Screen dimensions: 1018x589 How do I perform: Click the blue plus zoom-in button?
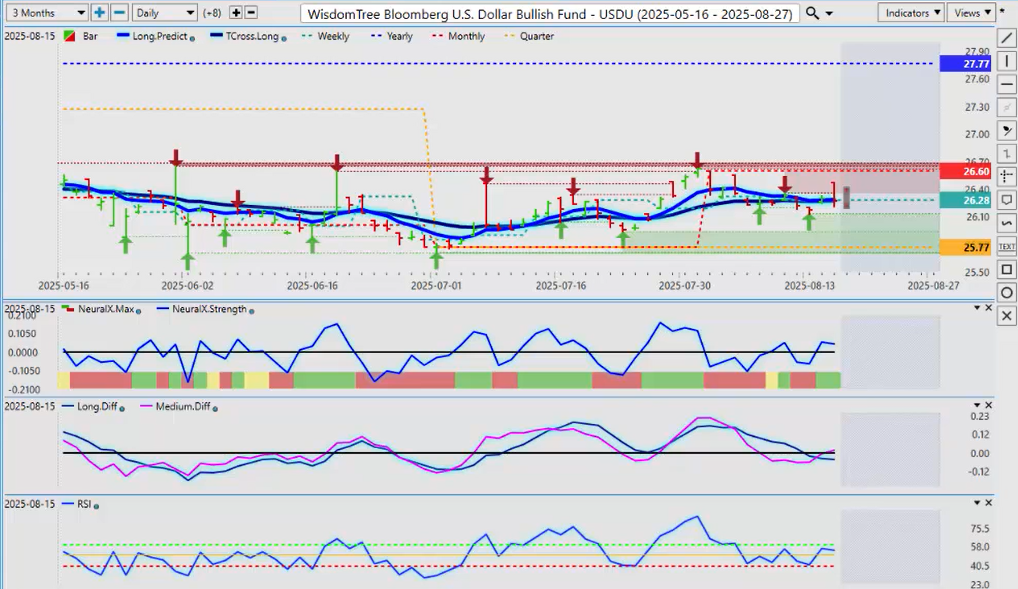(x=100, y=13)
